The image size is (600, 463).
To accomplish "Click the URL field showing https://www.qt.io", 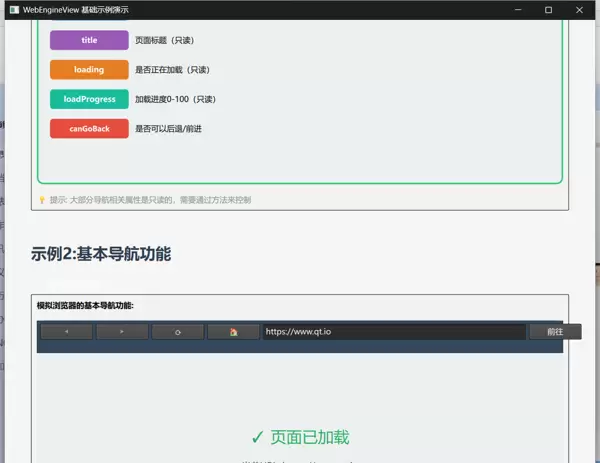I will [x=393, y=332].
